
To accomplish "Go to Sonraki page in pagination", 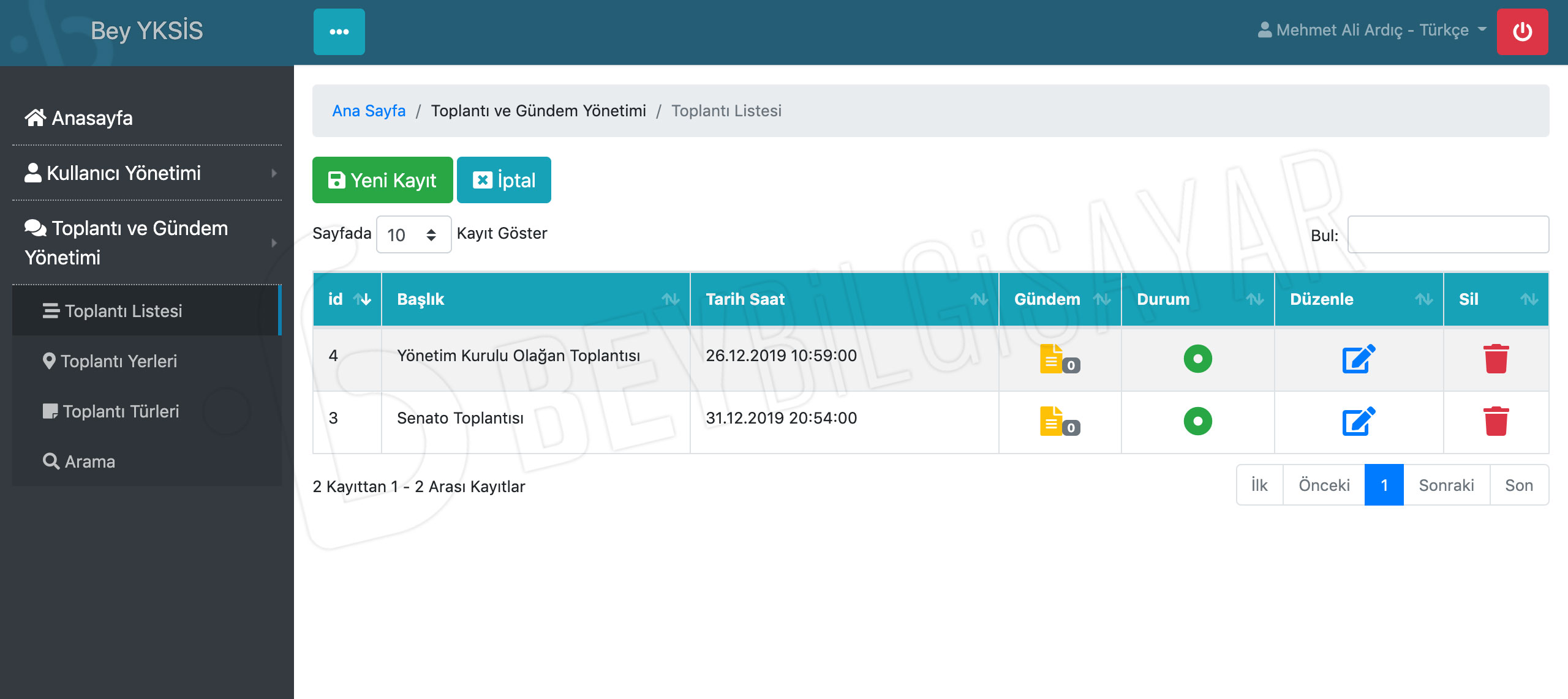I will click(x=1446, y=485).
